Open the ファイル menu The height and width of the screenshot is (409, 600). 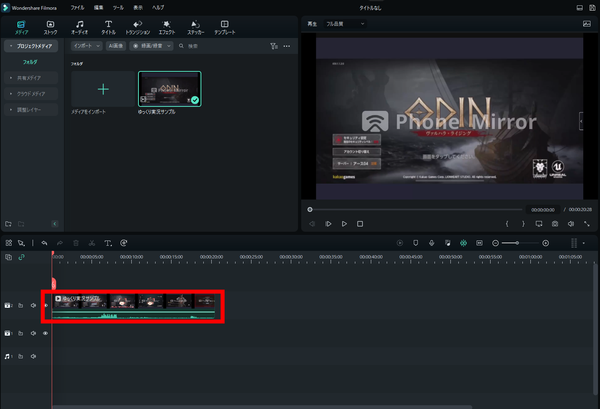click(x=77, y=8)
